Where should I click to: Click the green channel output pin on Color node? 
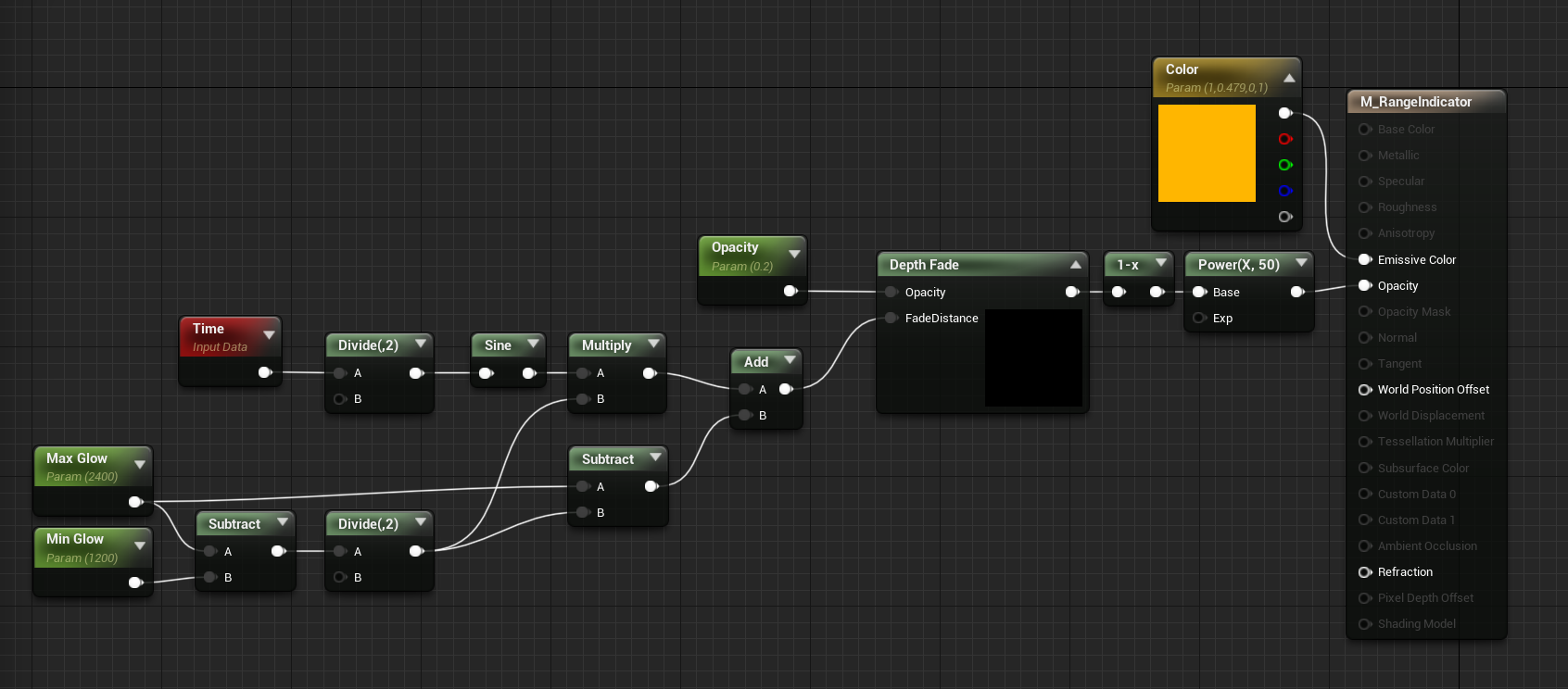(1284, 165)
